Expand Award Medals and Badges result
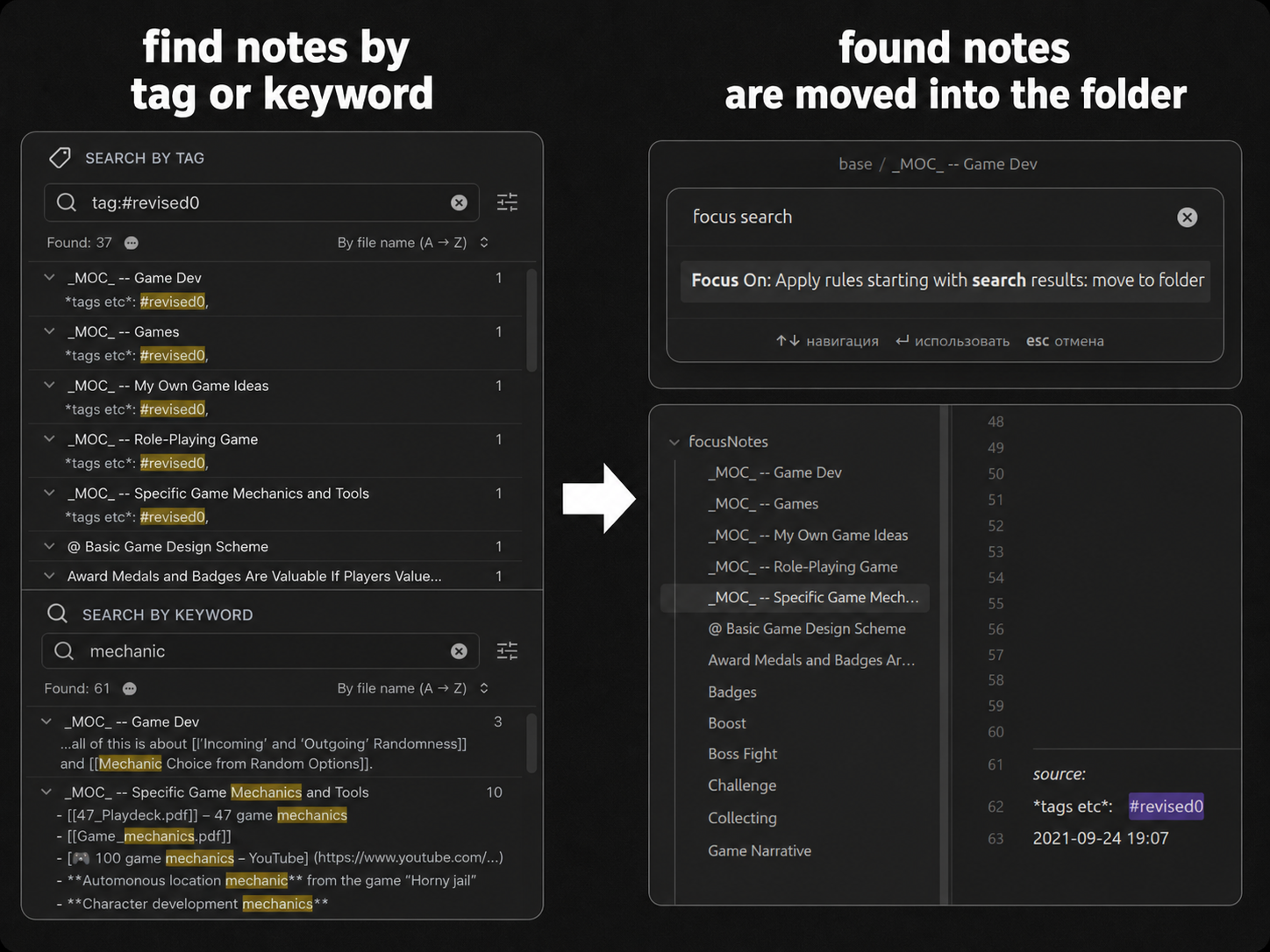This screenshot has width=1270, height=952. [50, 576]
